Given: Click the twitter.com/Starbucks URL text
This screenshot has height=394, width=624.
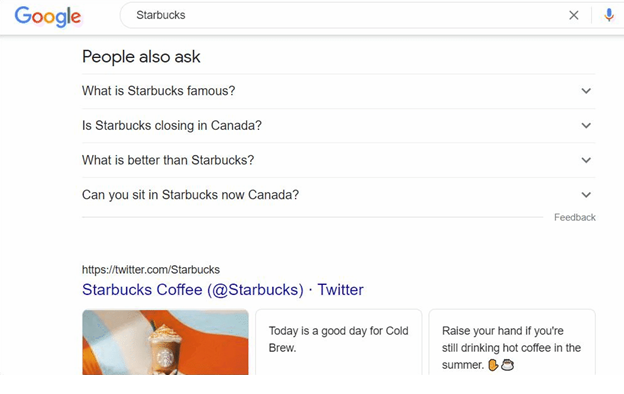Looking at the screenshot, I should click(x=151, y=269).
